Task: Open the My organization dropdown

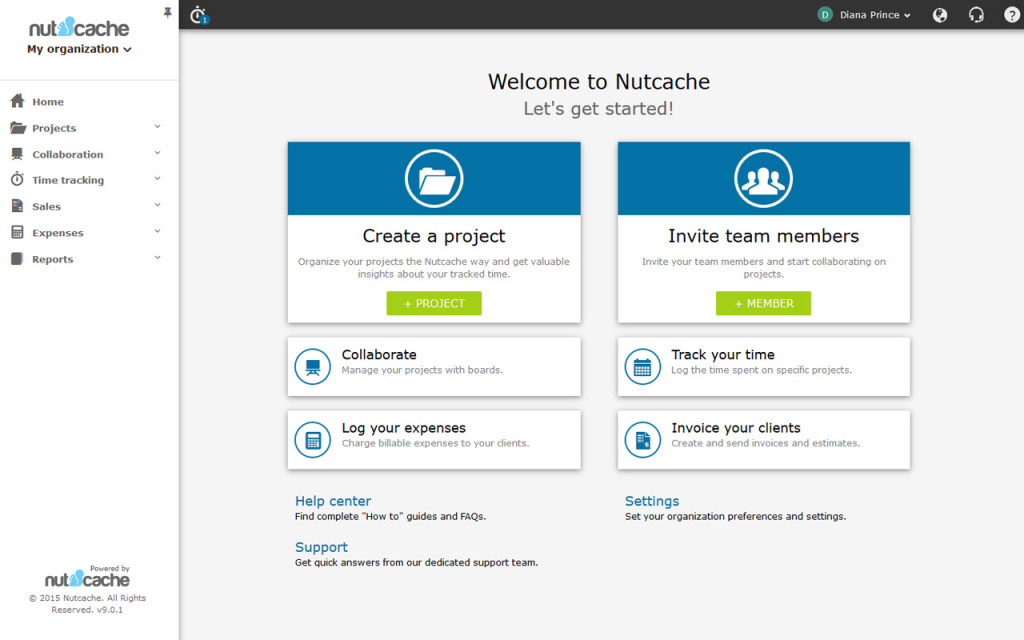Action: [x=79, y=49]
